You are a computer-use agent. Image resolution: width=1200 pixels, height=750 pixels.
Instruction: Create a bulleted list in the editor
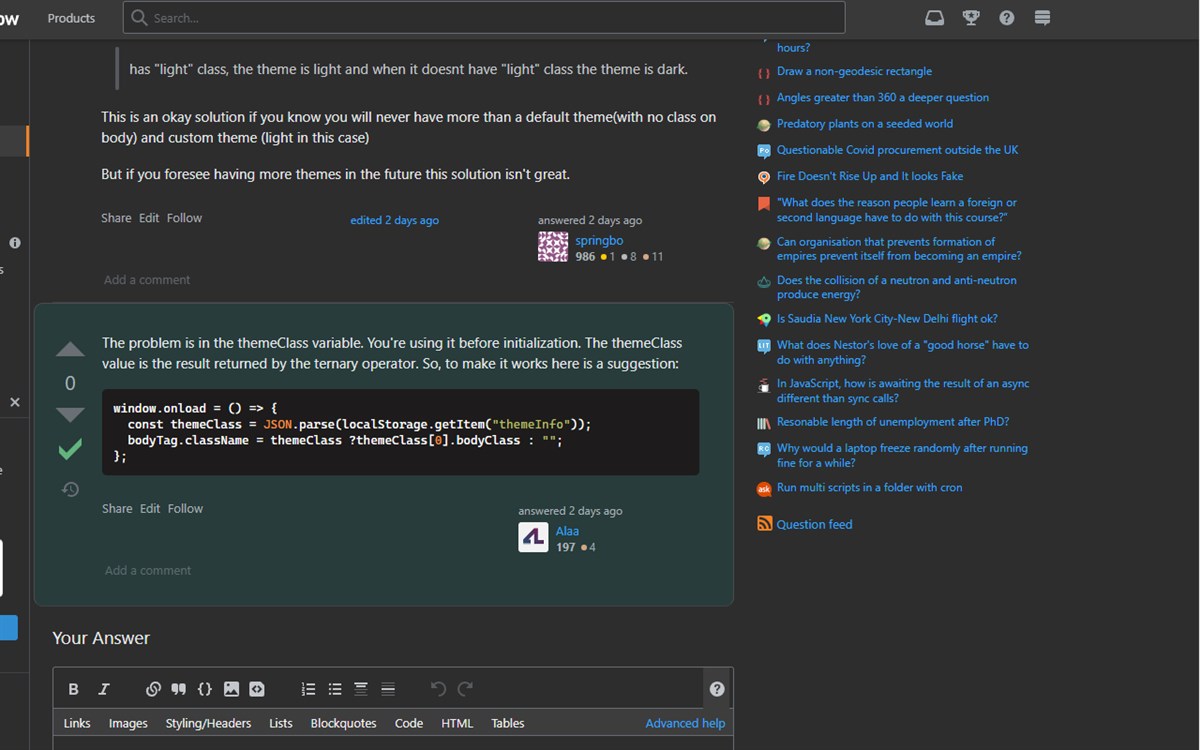(x=334, y=688)
